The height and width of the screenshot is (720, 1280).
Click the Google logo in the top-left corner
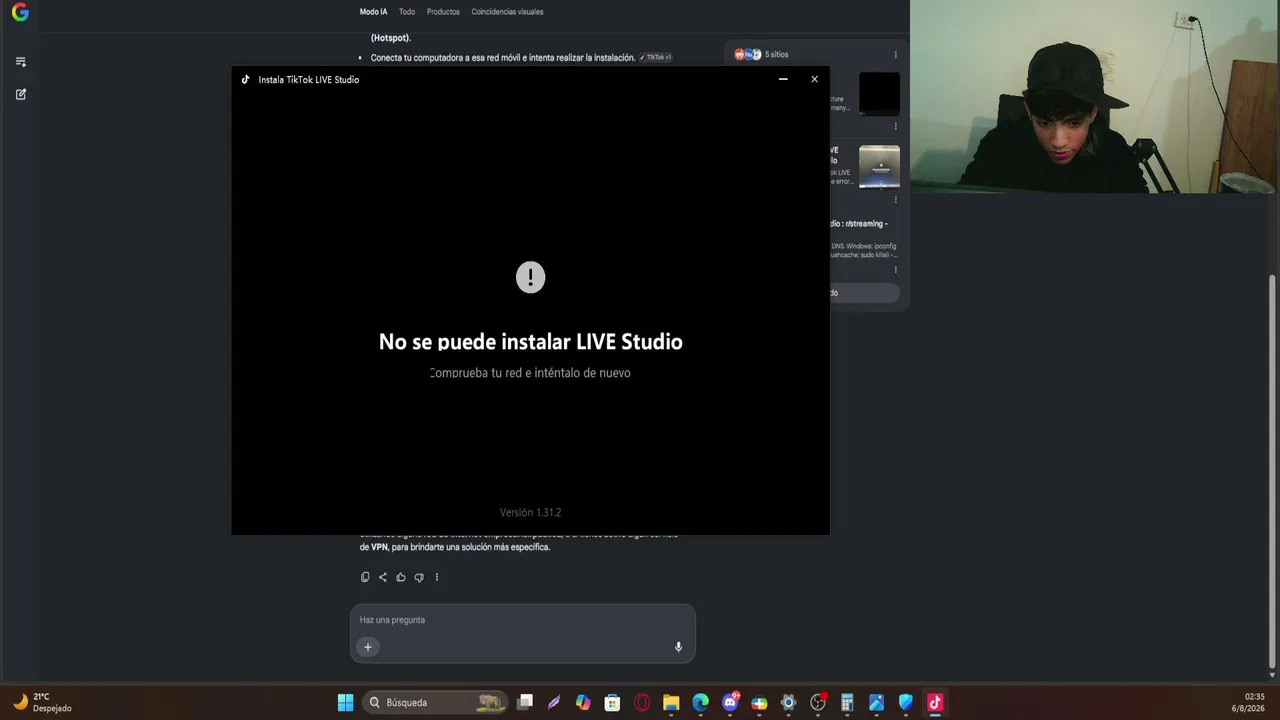click(x=20, y=13)
